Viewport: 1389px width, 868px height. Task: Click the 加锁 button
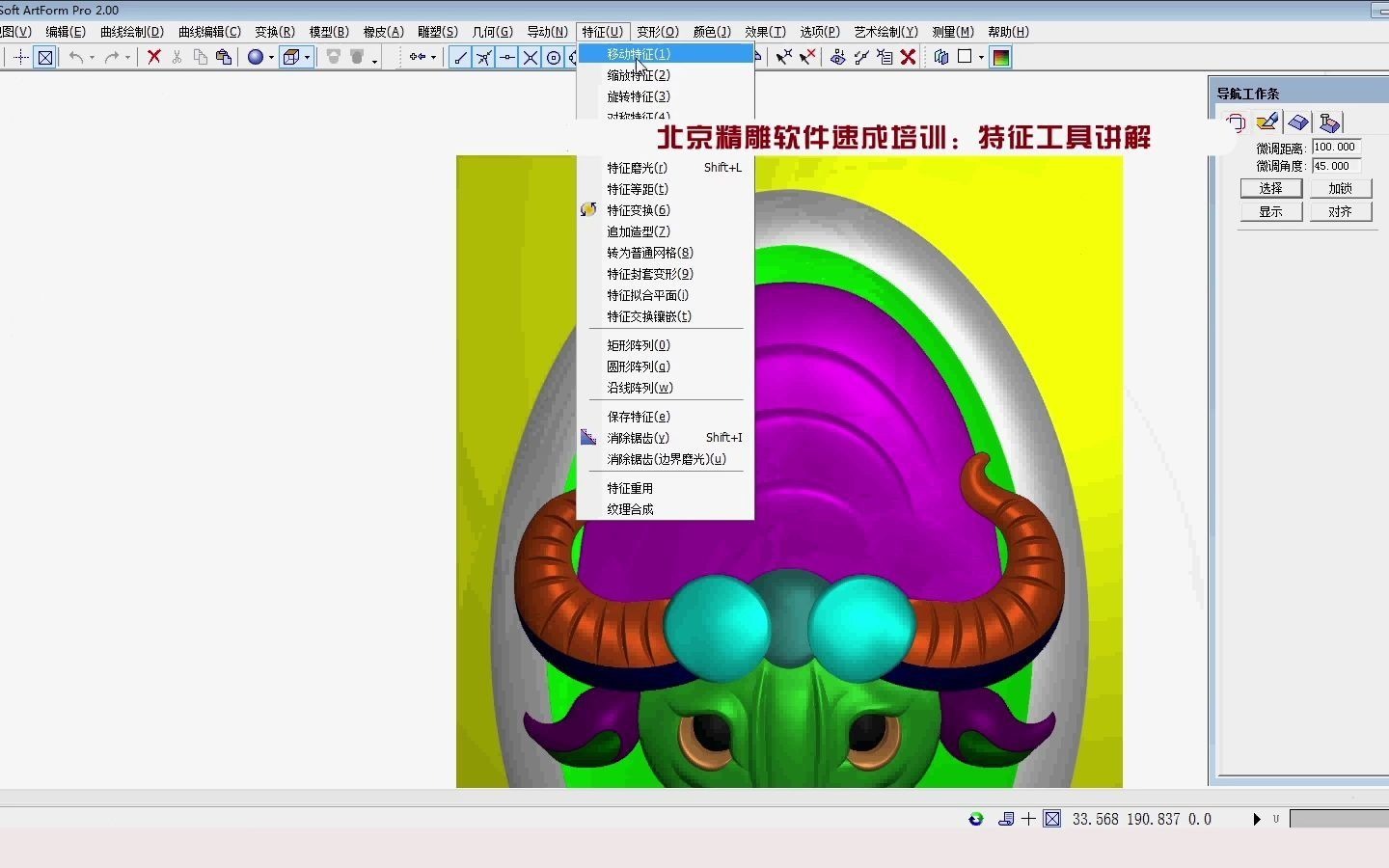point(1341,188)
